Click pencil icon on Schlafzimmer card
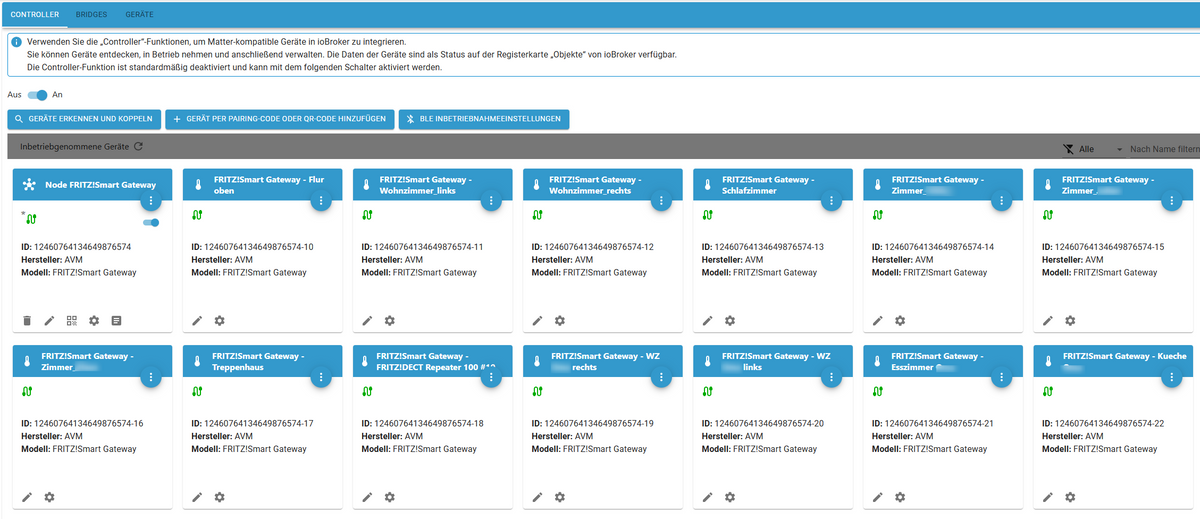The height and width of the screenshot is (519, 1200). (x=707, y=320)
